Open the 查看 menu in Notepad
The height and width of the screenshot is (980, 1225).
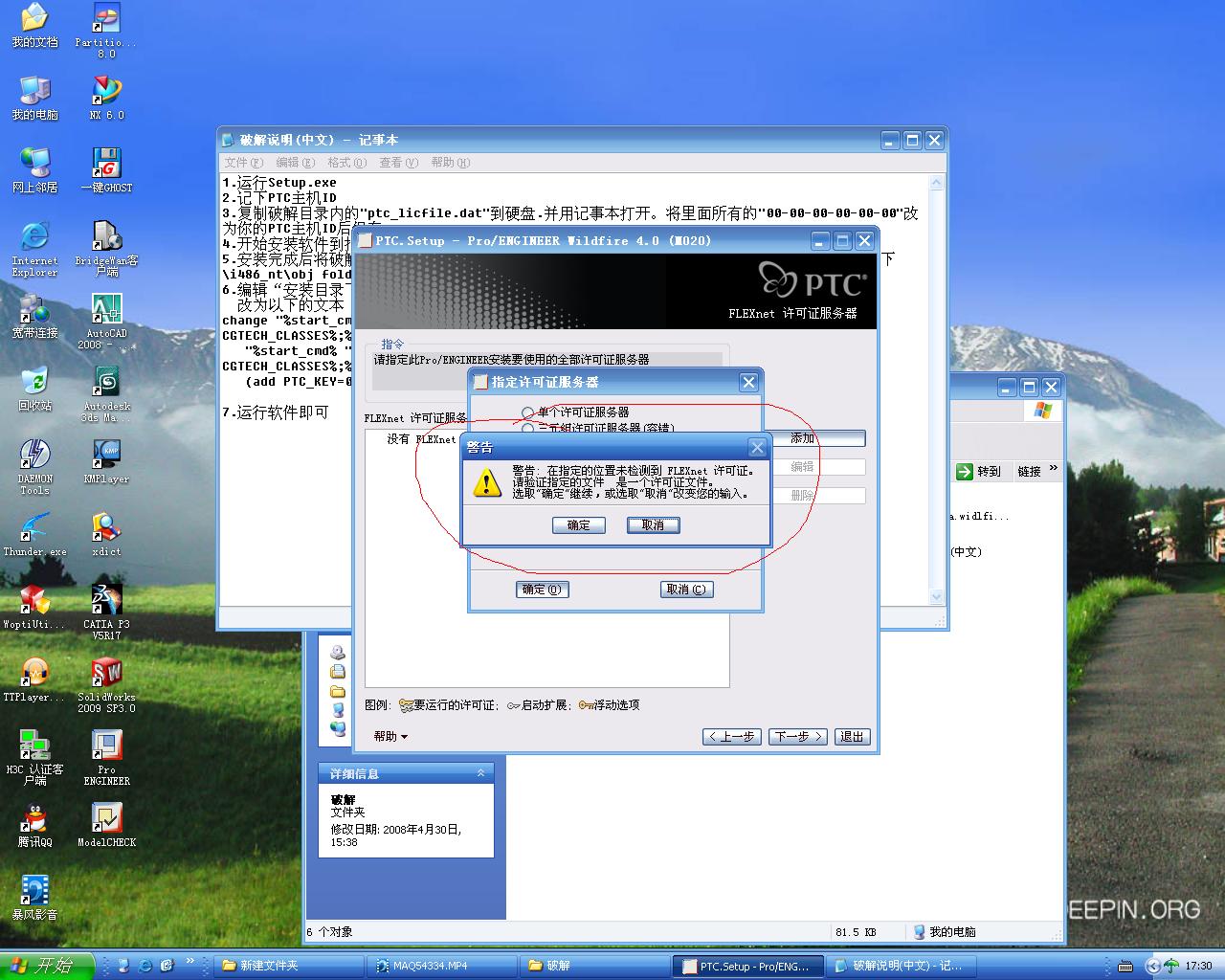(x=398, y=163)
